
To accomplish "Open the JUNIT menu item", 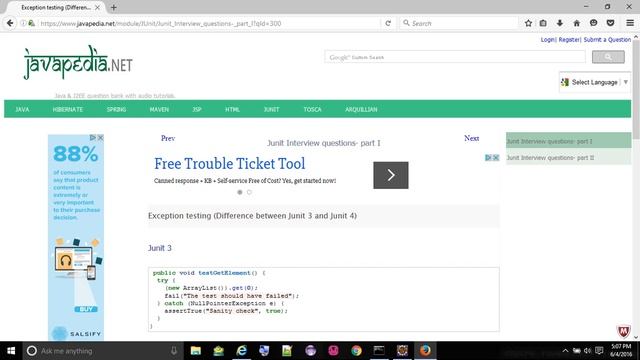I will [x=271, y=109].
